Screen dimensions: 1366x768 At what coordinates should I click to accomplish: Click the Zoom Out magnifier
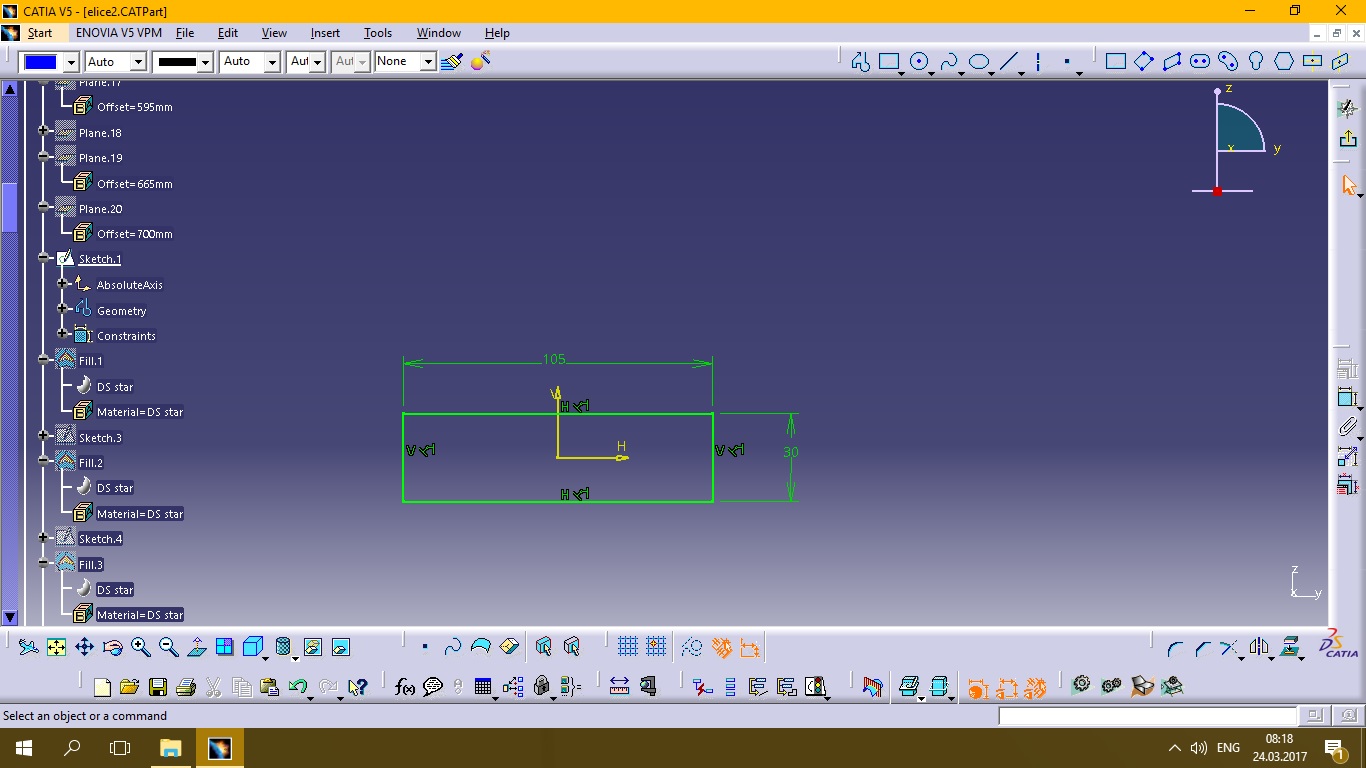tap(168, 647)
